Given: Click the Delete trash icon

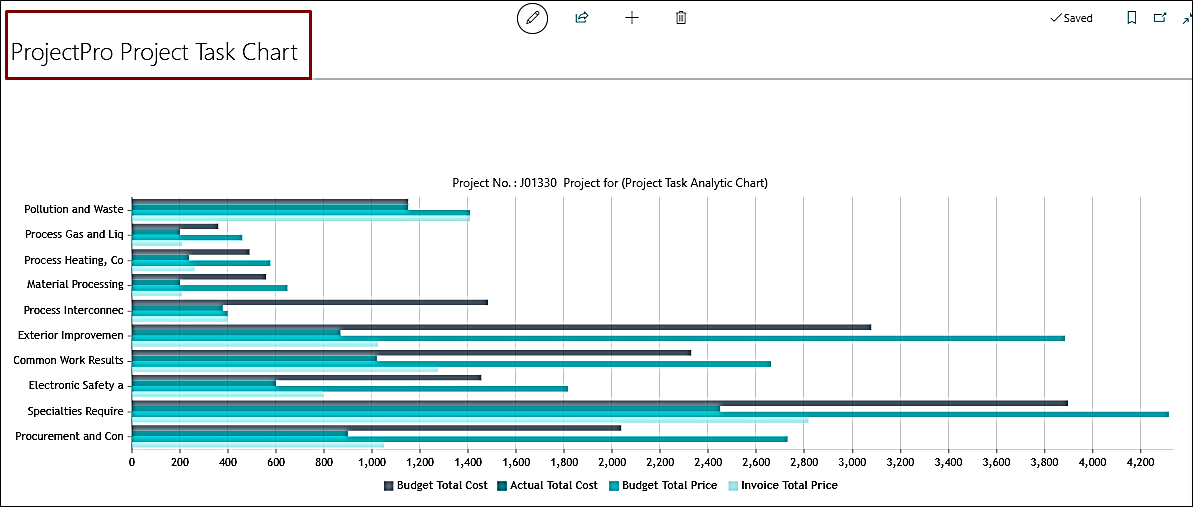Looking at the screenshot, I should pyautogui.click(x=682, y=18).
